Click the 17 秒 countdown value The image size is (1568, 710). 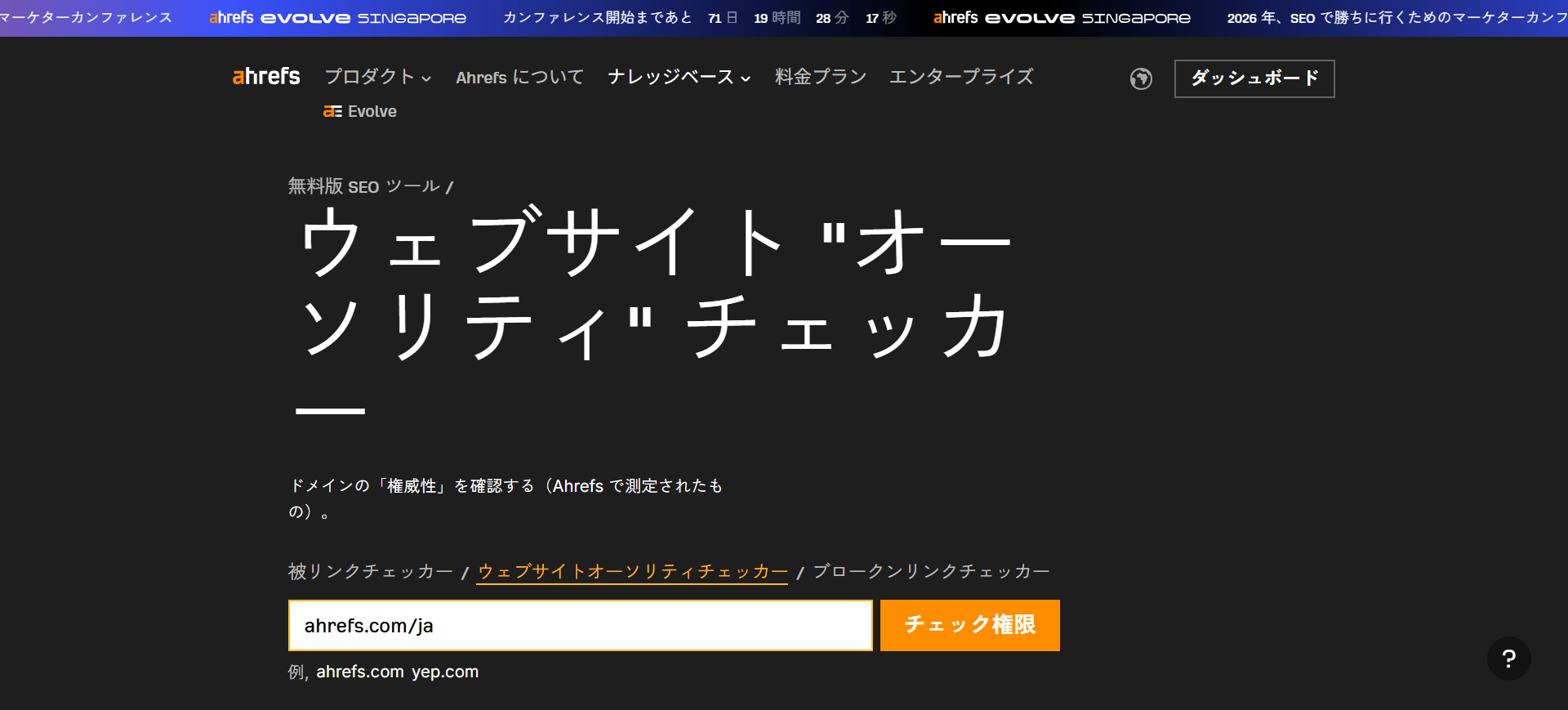point(881,18)
